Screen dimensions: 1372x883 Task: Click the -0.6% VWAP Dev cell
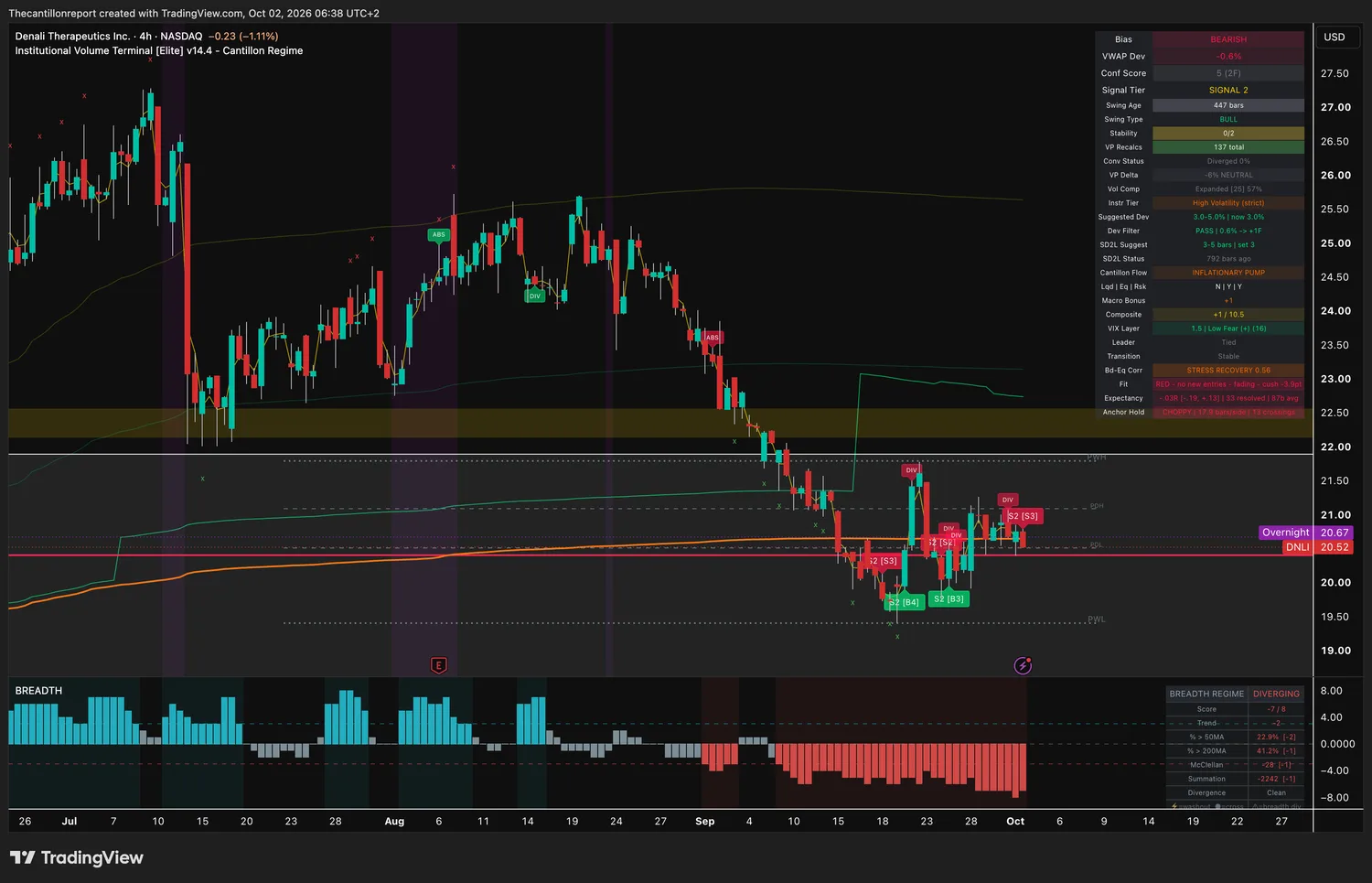coord(1228,57)
